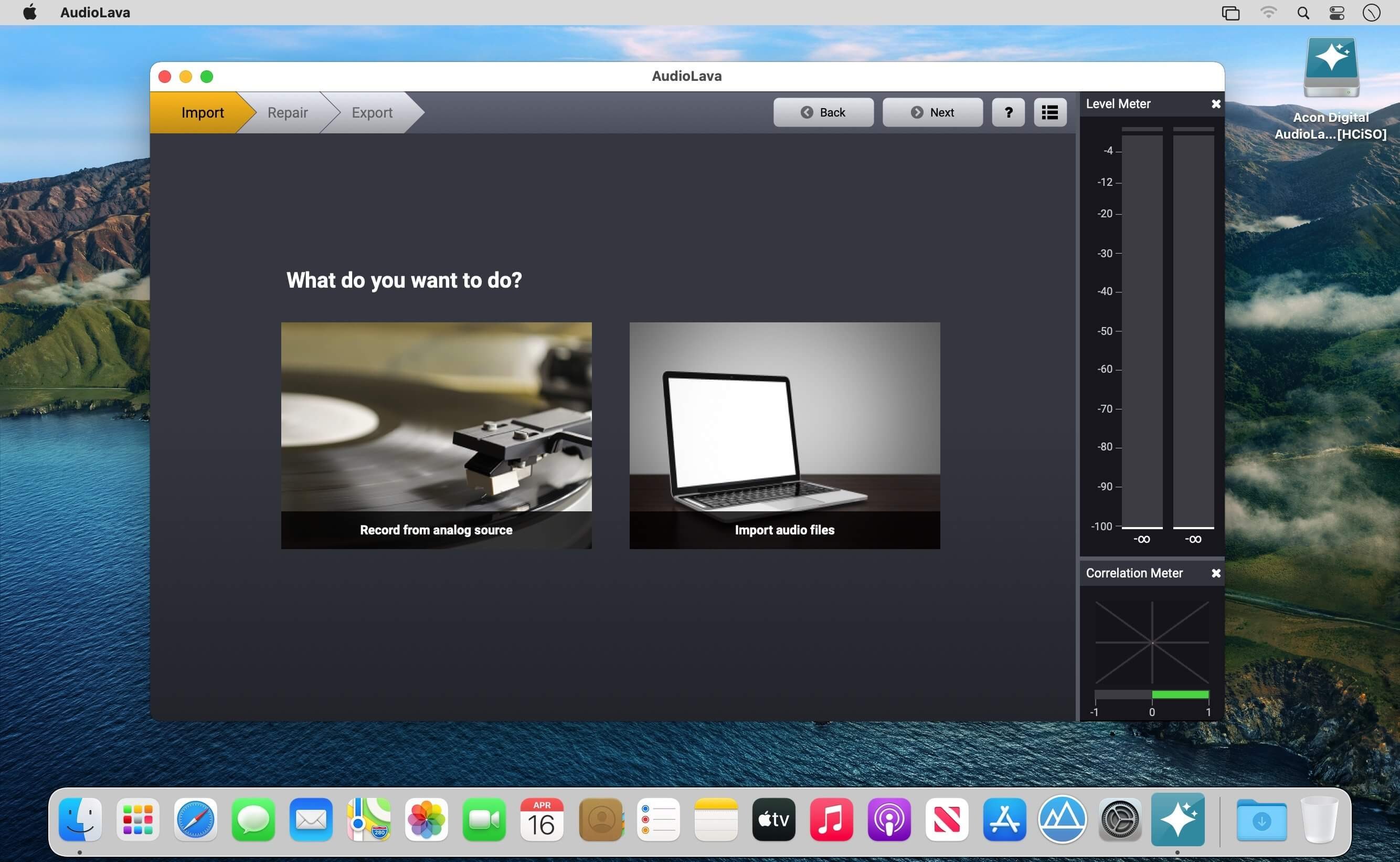
Task: Click the task list icon beside the help button
Action: [x=1049, y=112]
